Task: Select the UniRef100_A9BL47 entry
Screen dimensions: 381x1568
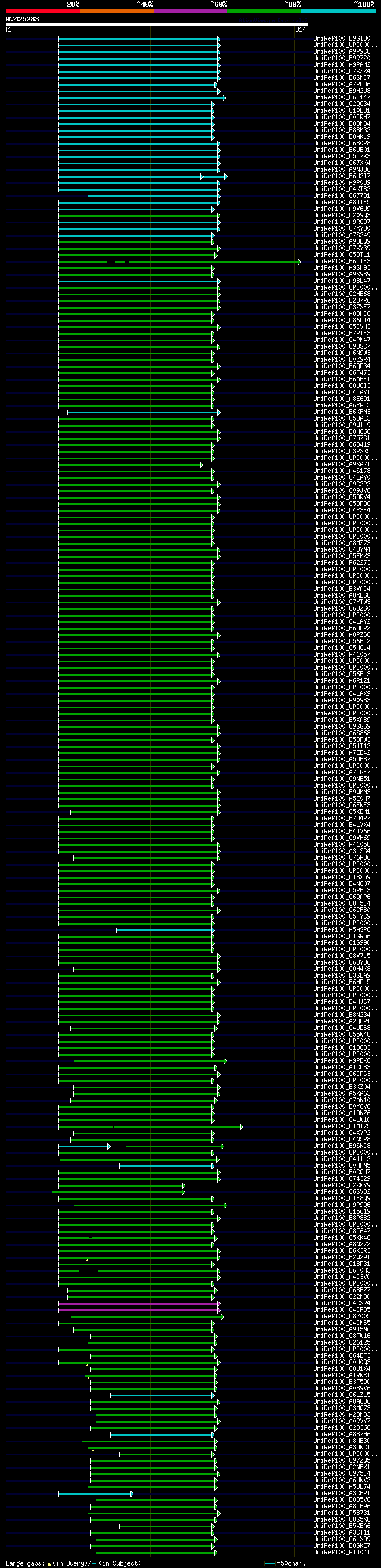Action: point(342,281)
